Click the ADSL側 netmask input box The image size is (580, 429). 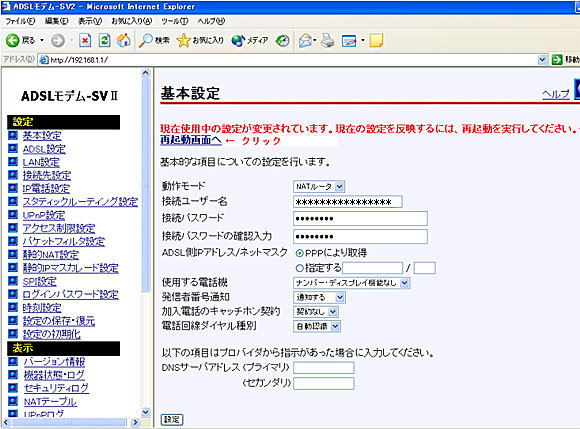(425, 268)
